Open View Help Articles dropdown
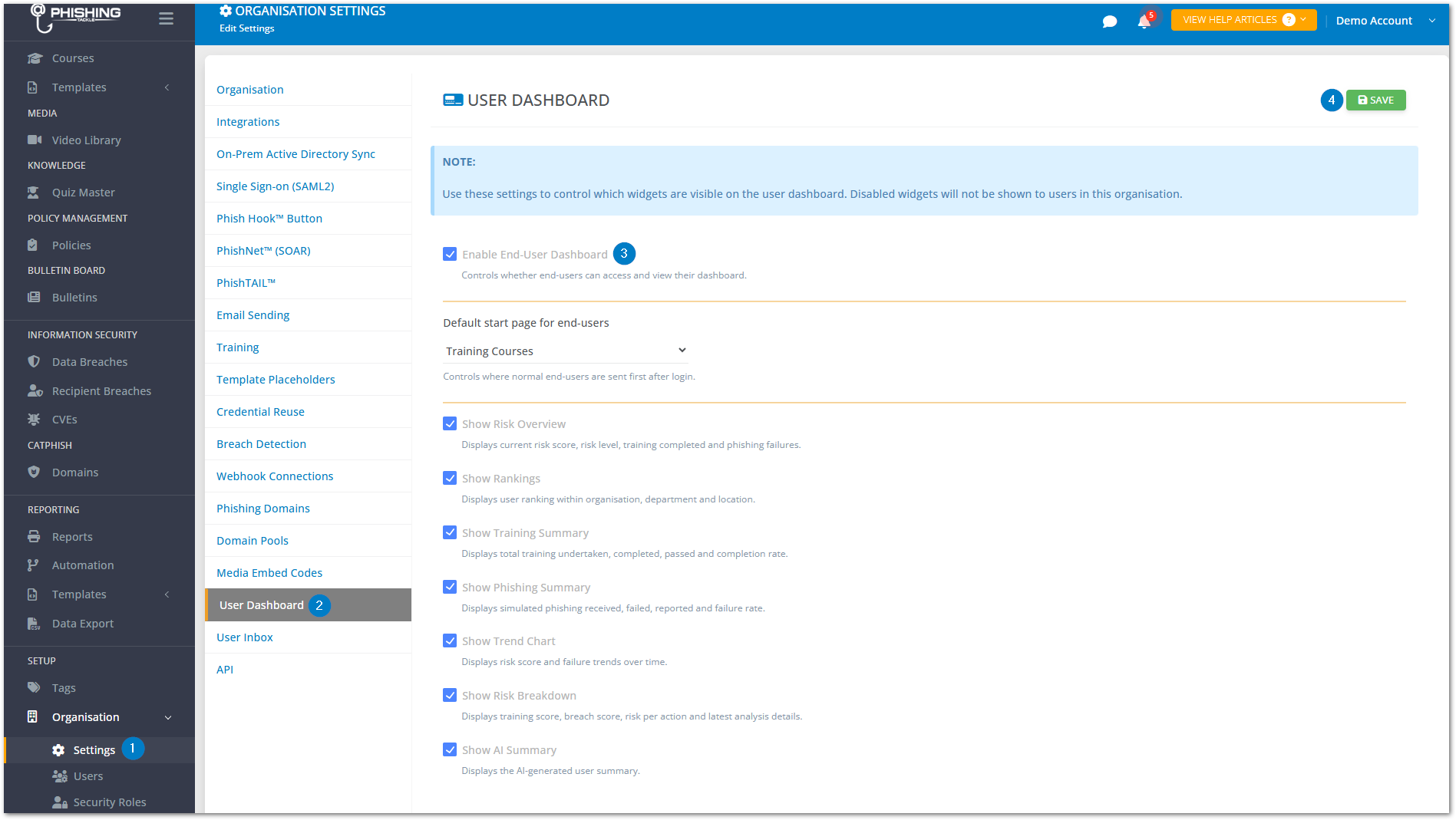The width and height of the screenshot is (1456, 820). (1243, 20)
